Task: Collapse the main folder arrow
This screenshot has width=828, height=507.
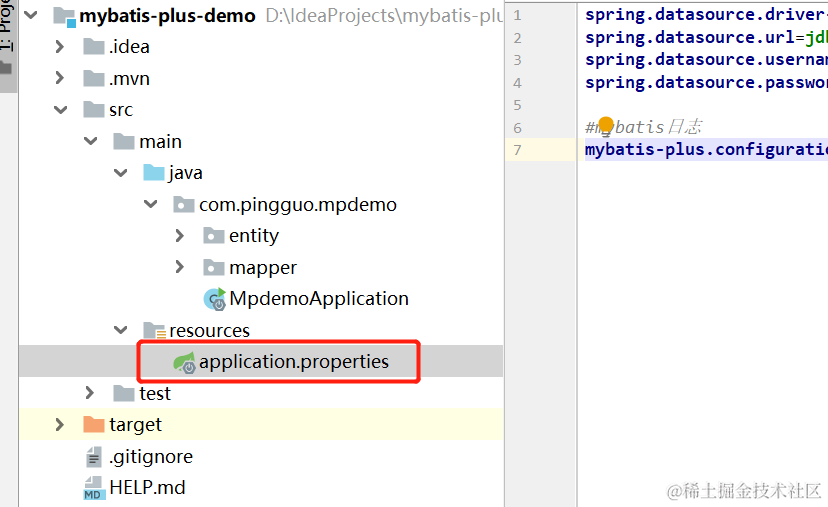Action: (x=91, y=141)
